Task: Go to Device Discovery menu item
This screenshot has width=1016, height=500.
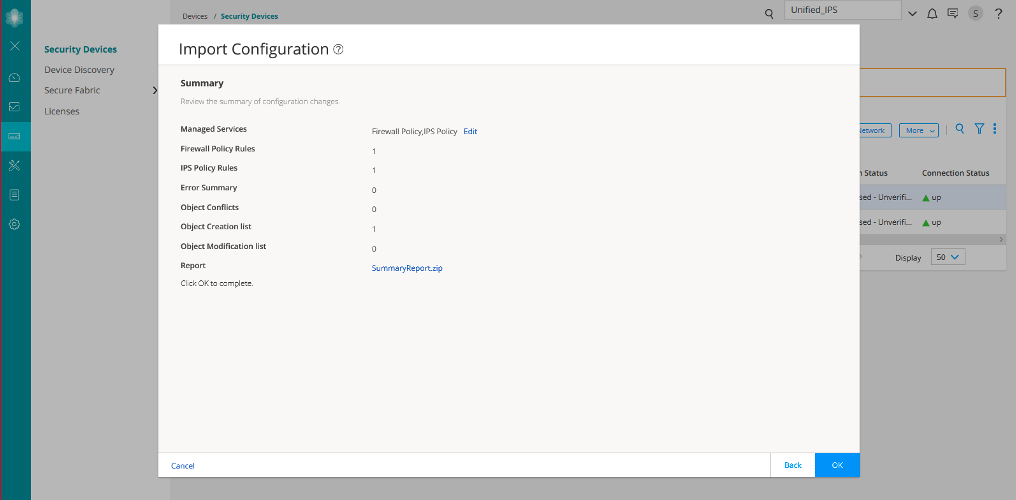Action: [x=79, y=70]
